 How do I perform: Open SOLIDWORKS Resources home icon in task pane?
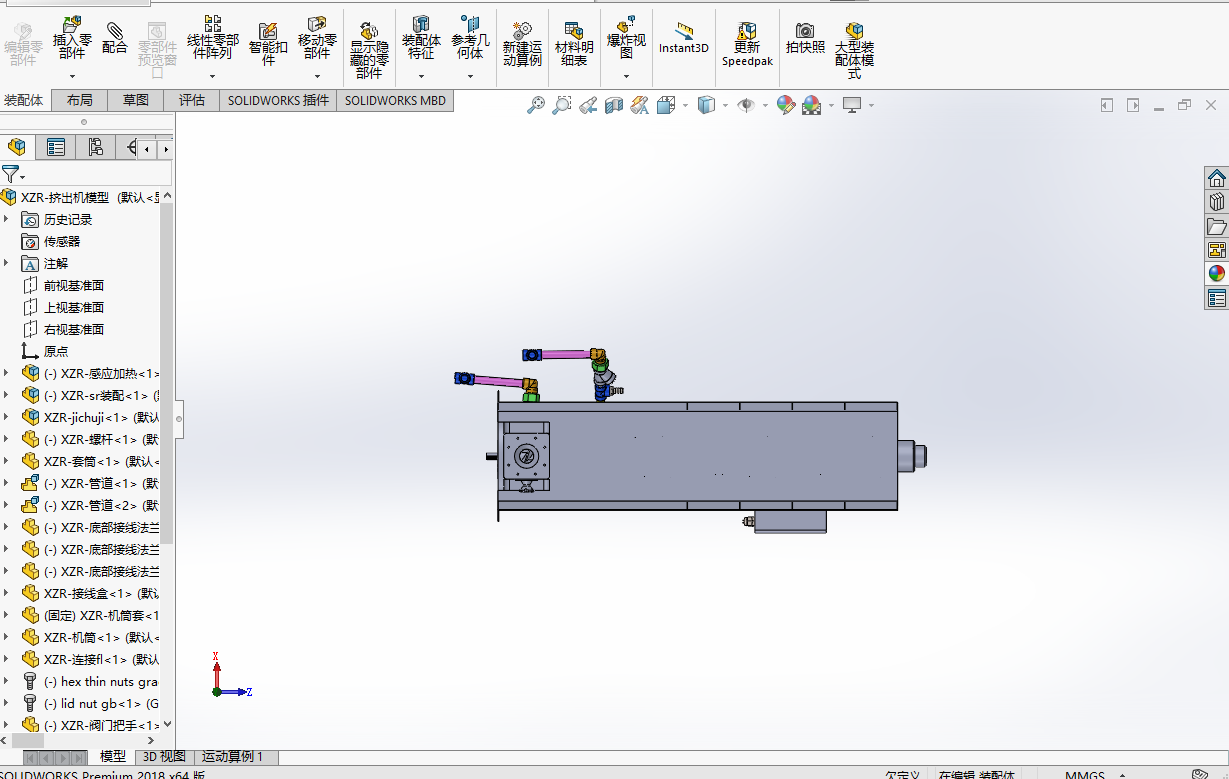(x=1217, y=179)
